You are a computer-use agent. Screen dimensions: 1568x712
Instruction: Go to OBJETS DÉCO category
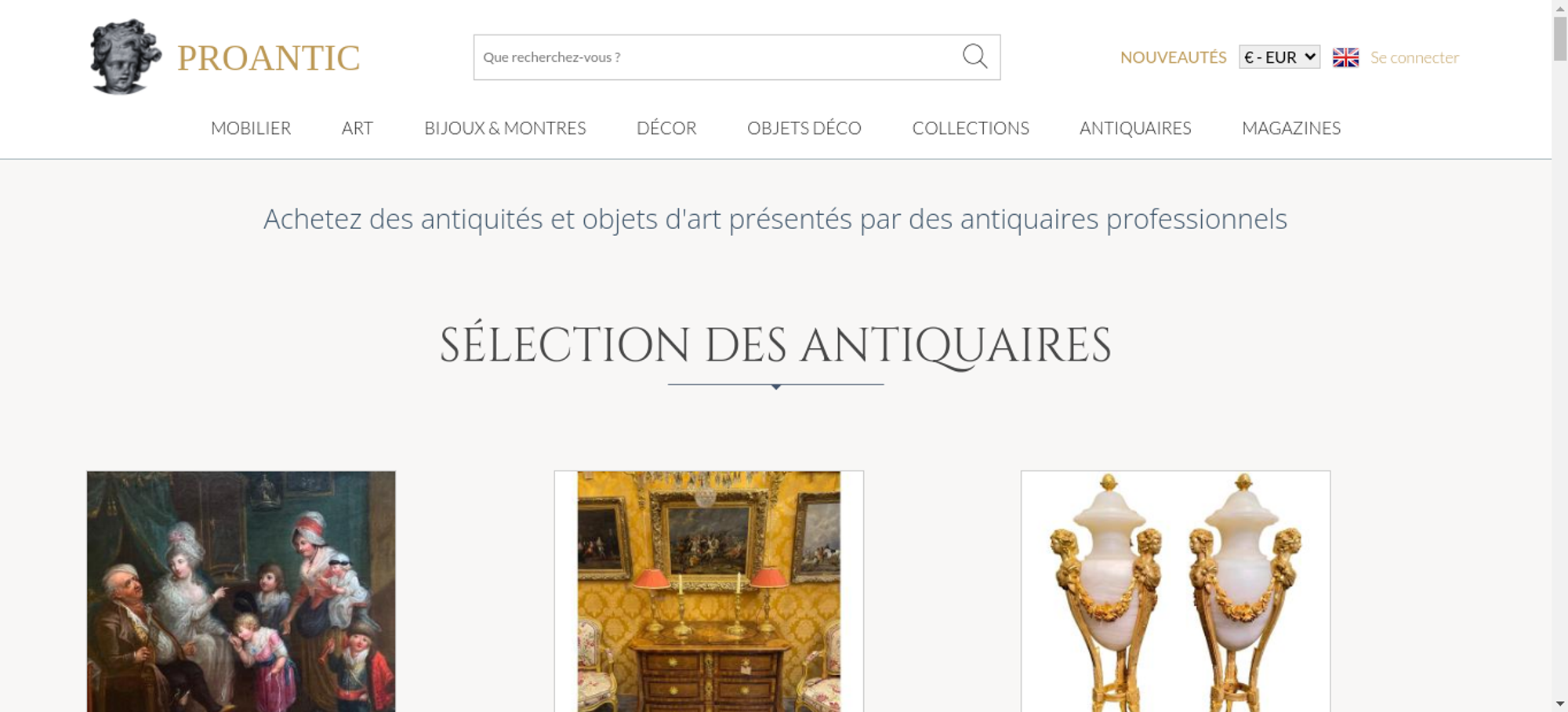804,128
